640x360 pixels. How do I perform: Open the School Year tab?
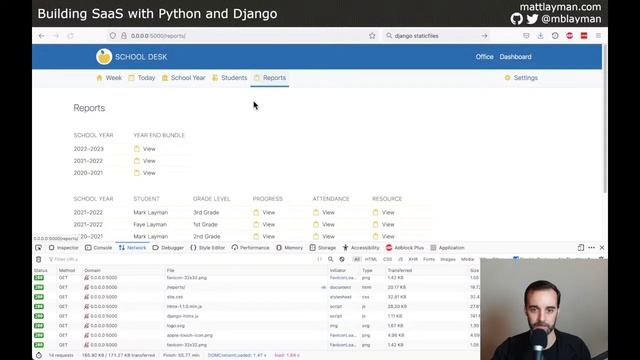tap(183, 78)
